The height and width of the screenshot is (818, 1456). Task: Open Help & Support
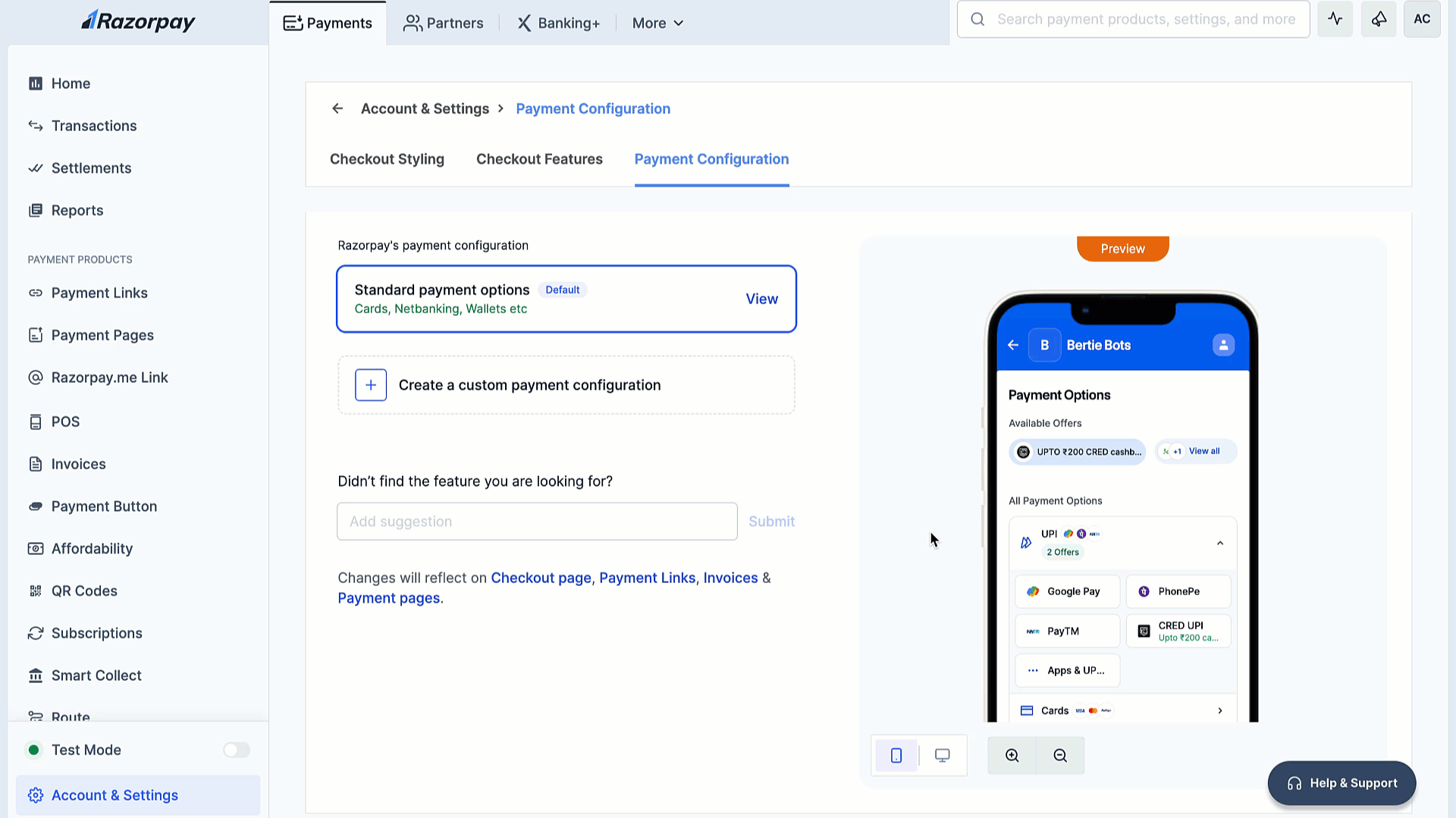[x=1341, y=783]
